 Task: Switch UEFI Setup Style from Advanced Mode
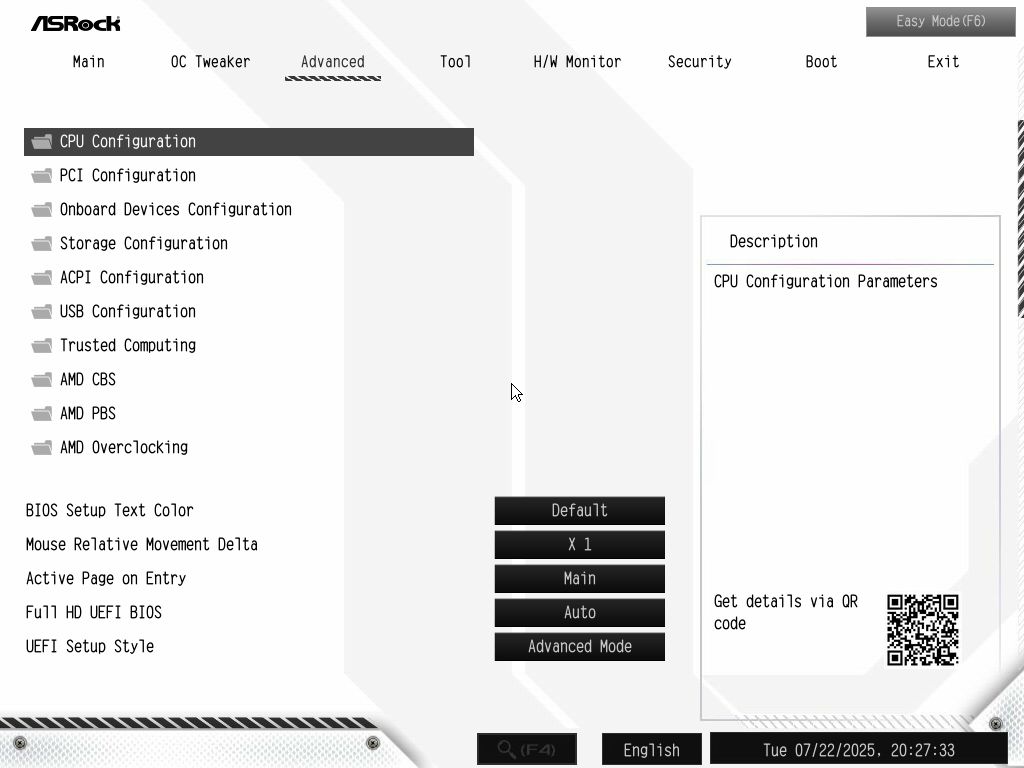pos(579,647)
